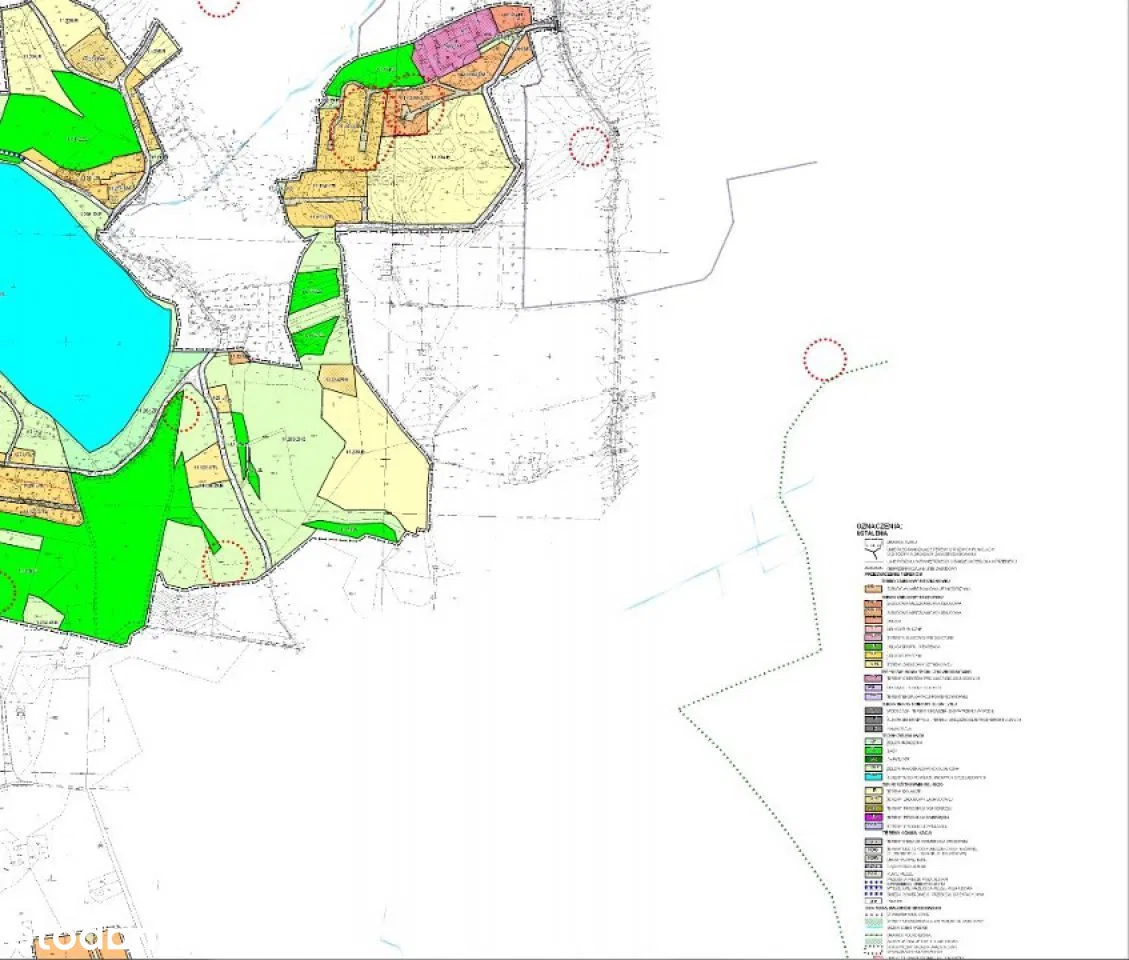Click the small orange parcel above the yellow field
The width and height of the screenshot is (1129, 960).
click(x=338, y=379)
